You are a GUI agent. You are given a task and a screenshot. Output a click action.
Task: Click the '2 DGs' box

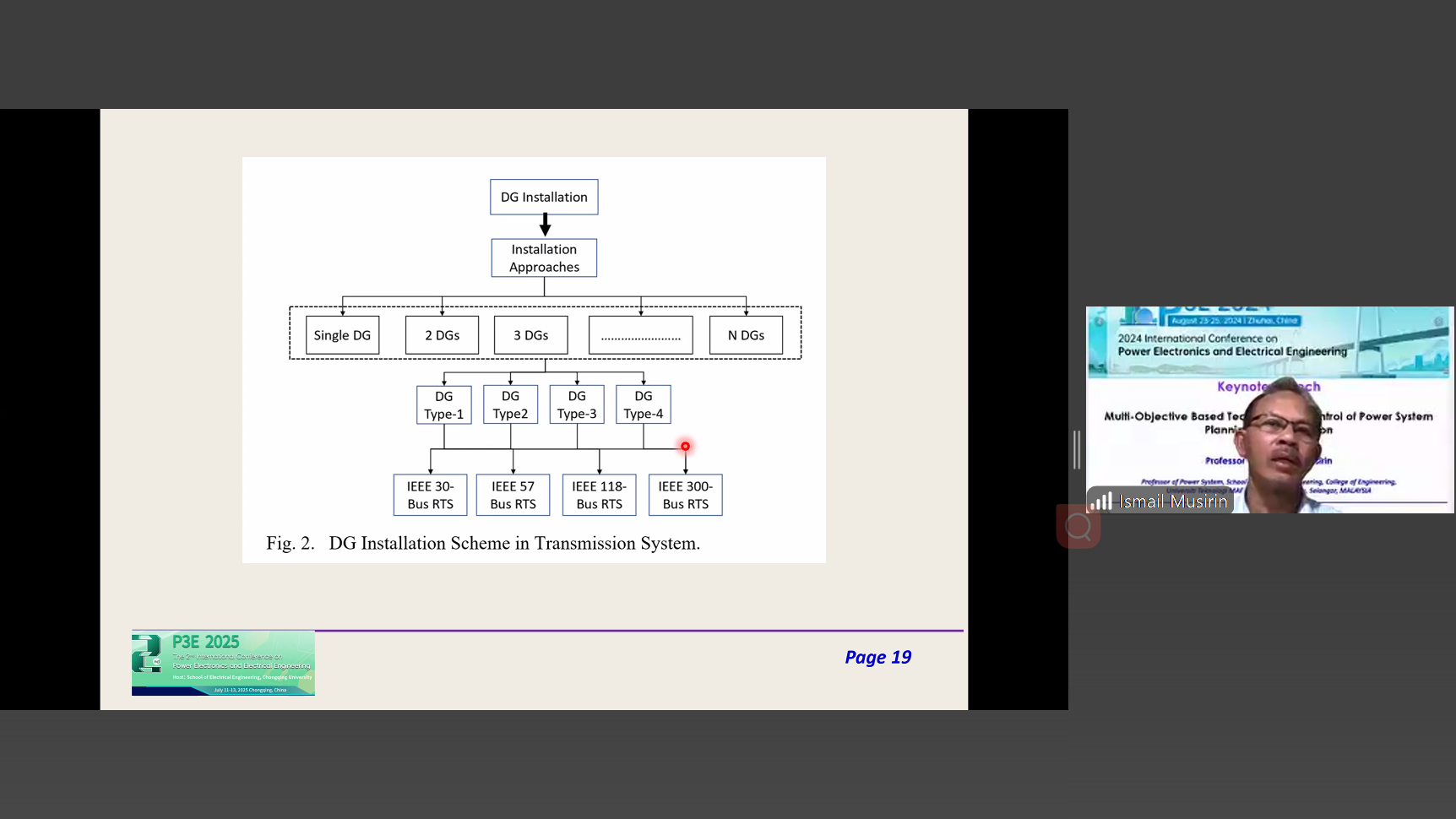pyautogui.click(x=442, y=335)
